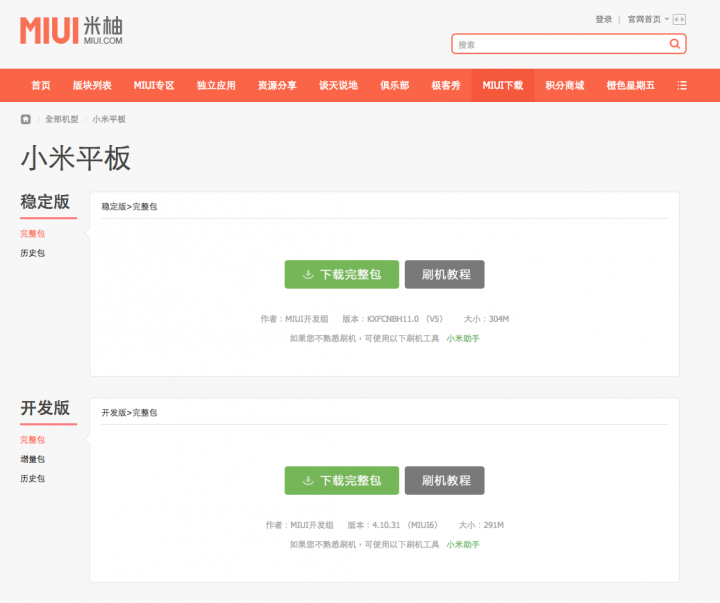This screenshot has height=603, width=720.
Task: Click the 大小：304M text
Action: click(486, 319)
